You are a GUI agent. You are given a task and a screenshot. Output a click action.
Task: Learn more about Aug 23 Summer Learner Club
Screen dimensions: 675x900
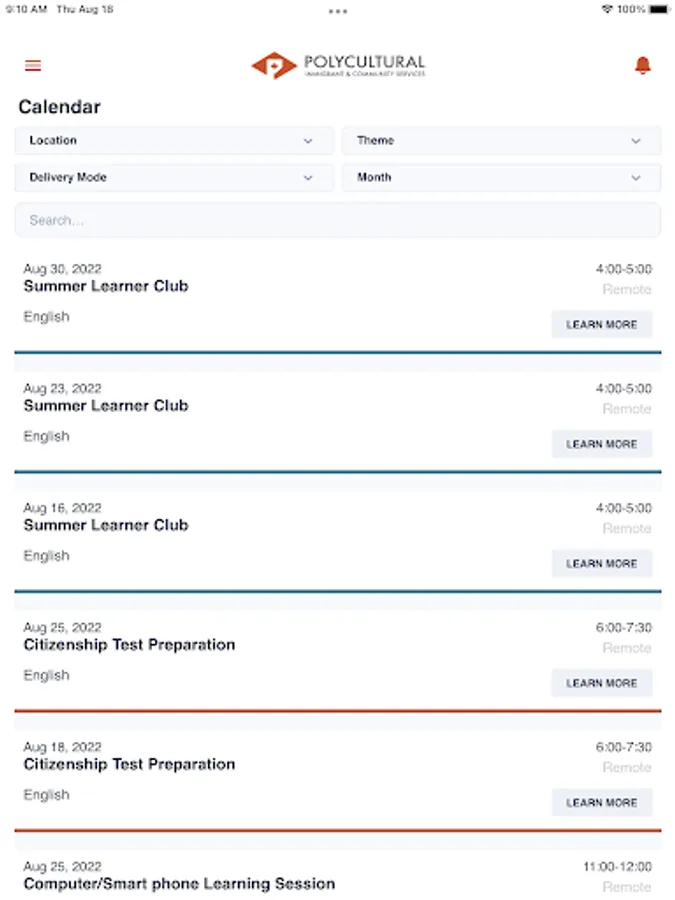(x=602, y=444)
